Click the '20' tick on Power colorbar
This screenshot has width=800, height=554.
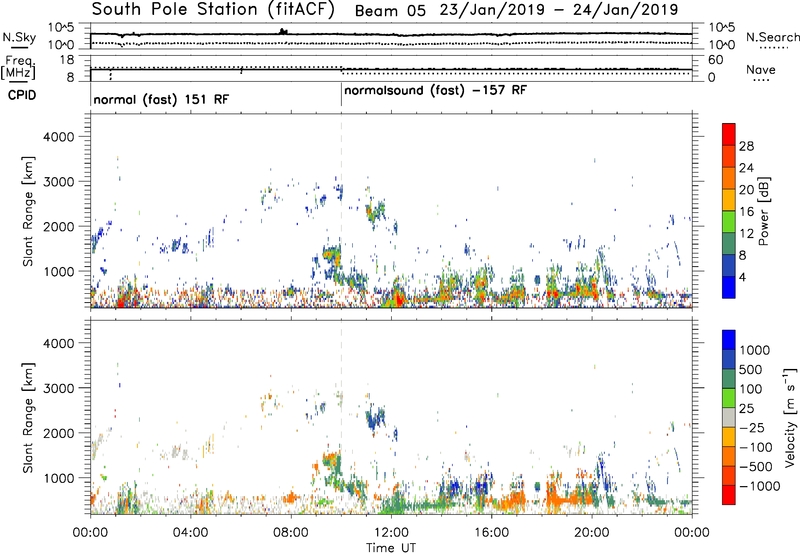(x=745, y=190)
